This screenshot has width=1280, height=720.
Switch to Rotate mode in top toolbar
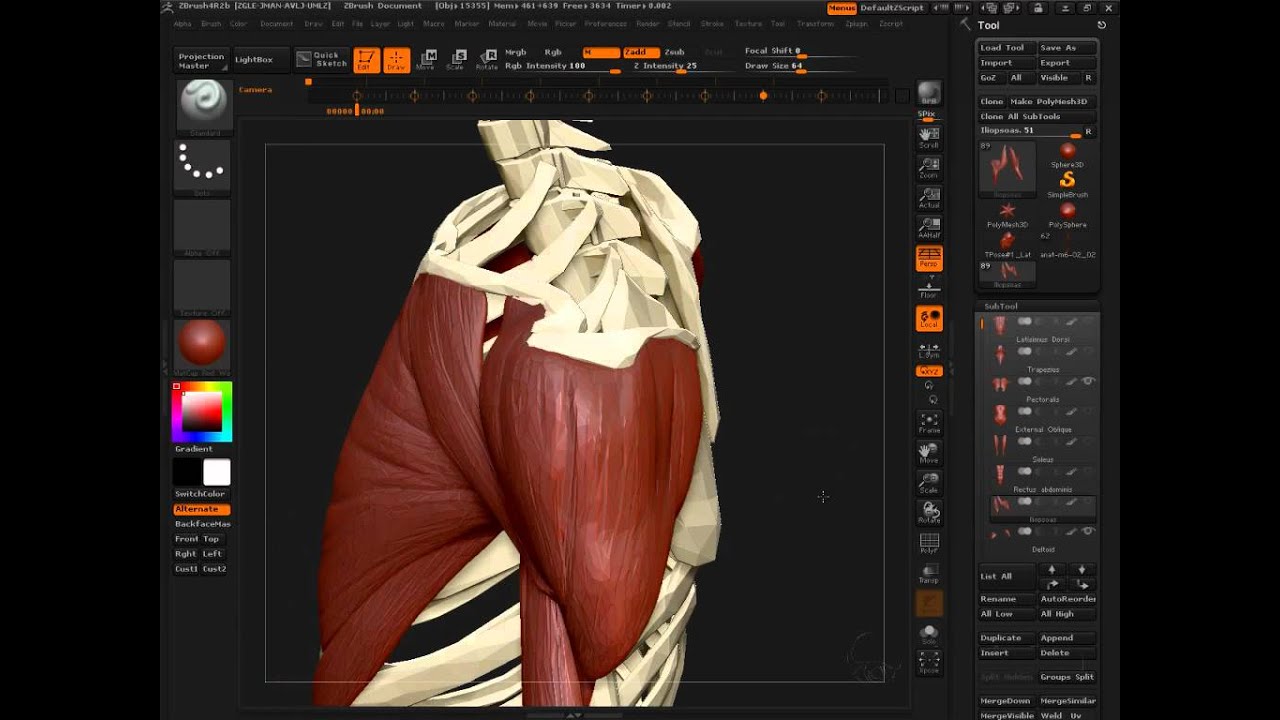[x=487, y=60]
